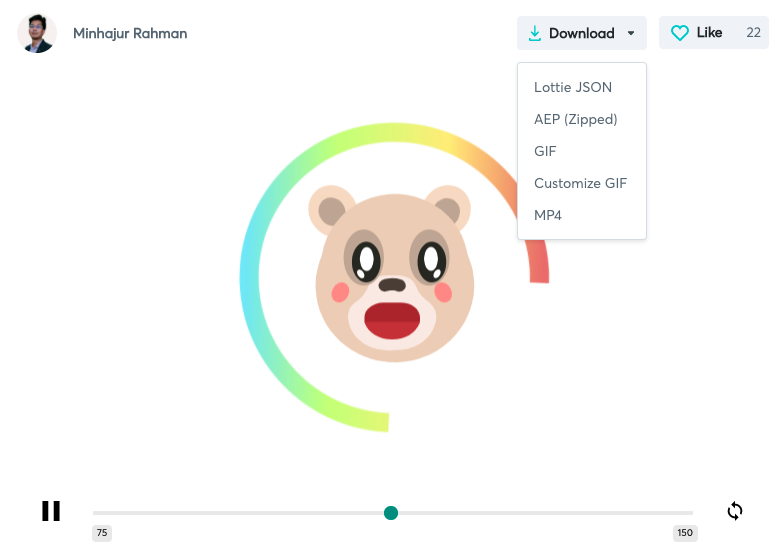783x553 pixels.
Task: Click the 150 end frame marker
Action: pos(685,533)
